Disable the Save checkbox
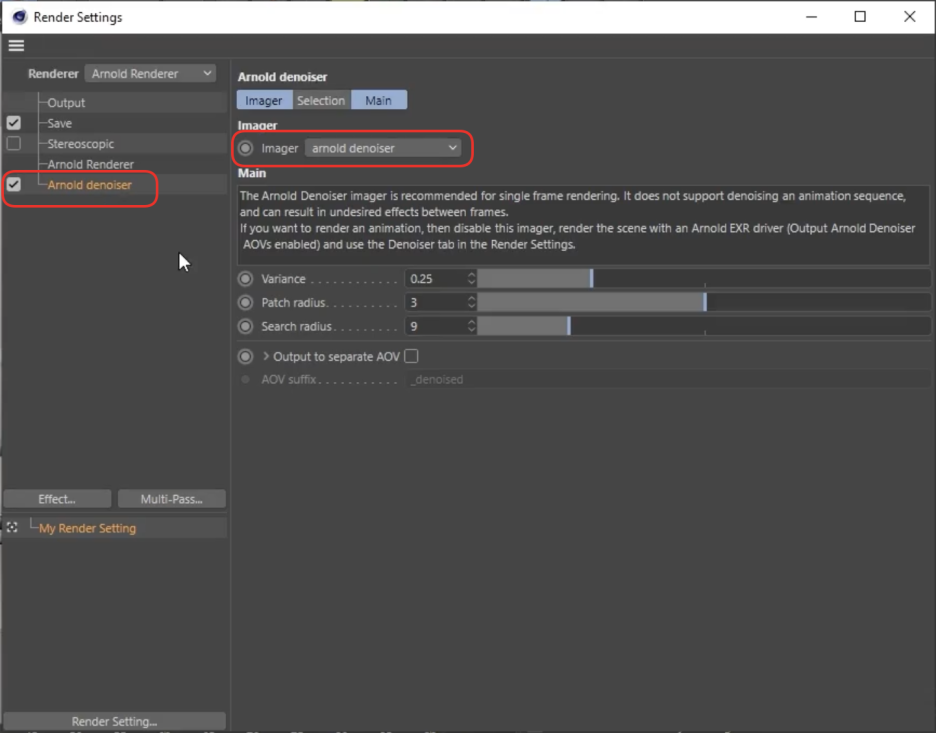This screenshot has width=936, height=733. [x=14, y=123]
